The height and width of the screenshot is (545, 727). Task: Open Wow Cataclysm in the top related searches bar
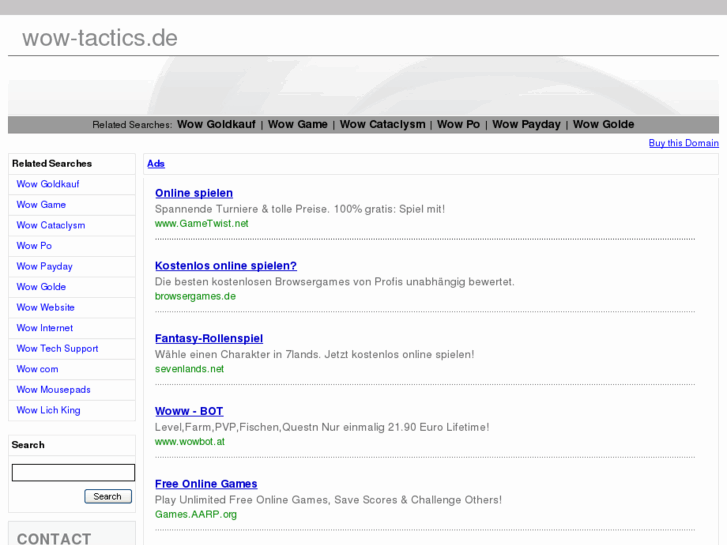point(383,124)
